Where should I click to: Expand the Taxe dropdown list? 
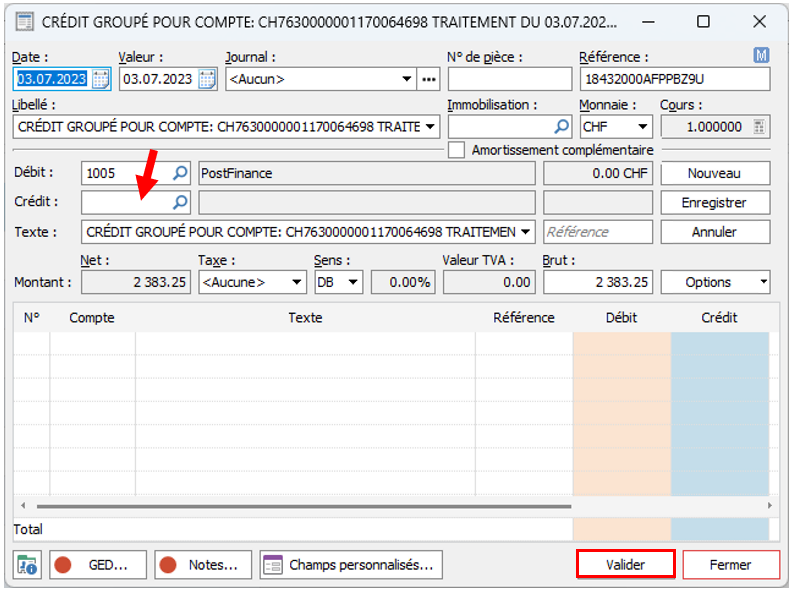(x=296, y=283)
